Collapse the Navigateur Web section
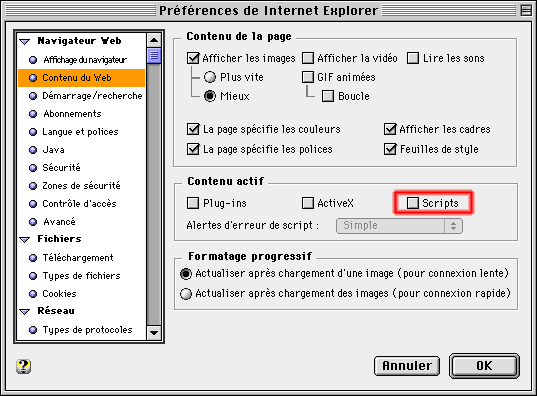The width and height of the screenshot is (537, 396). [x=25, y=42]
